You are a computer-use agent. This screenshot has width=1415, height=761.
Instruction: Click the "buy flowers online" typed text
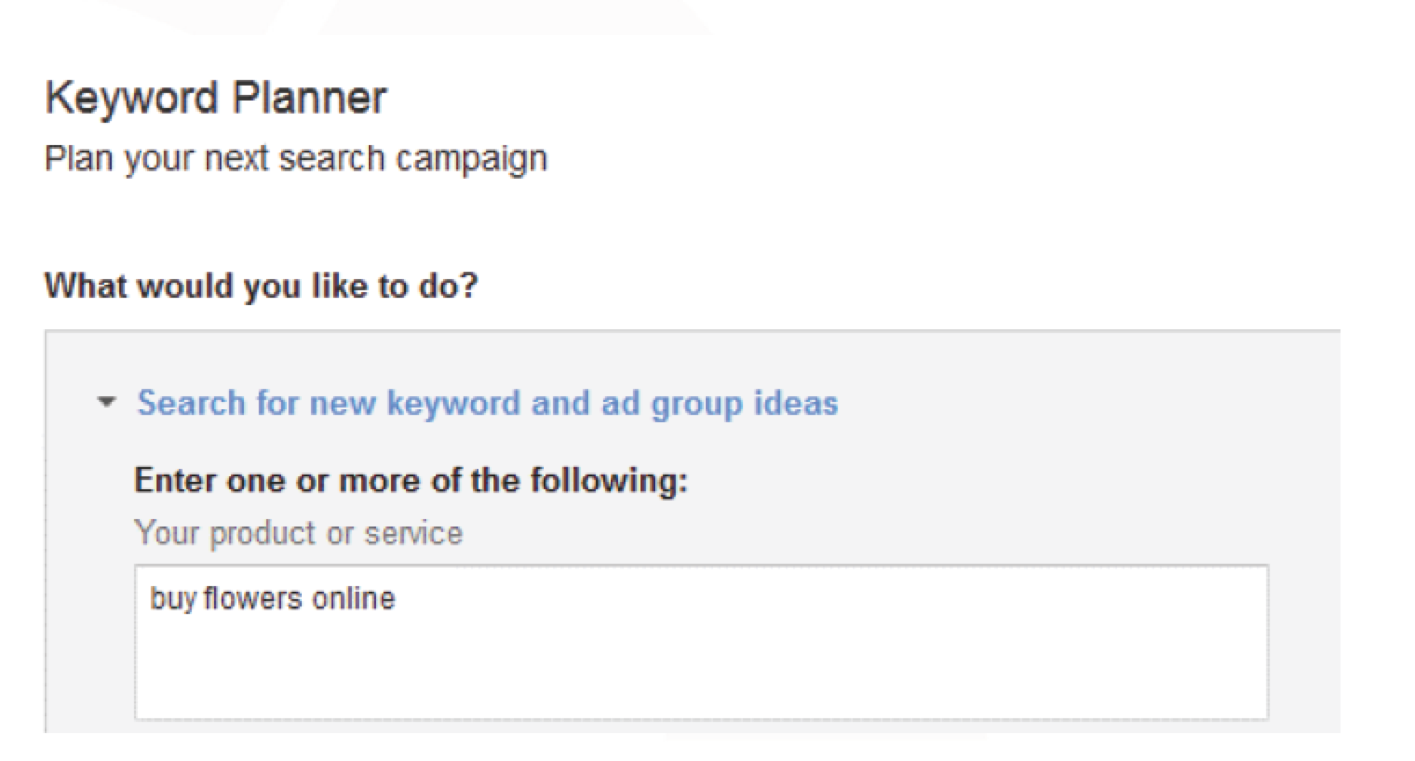(272, 599)
